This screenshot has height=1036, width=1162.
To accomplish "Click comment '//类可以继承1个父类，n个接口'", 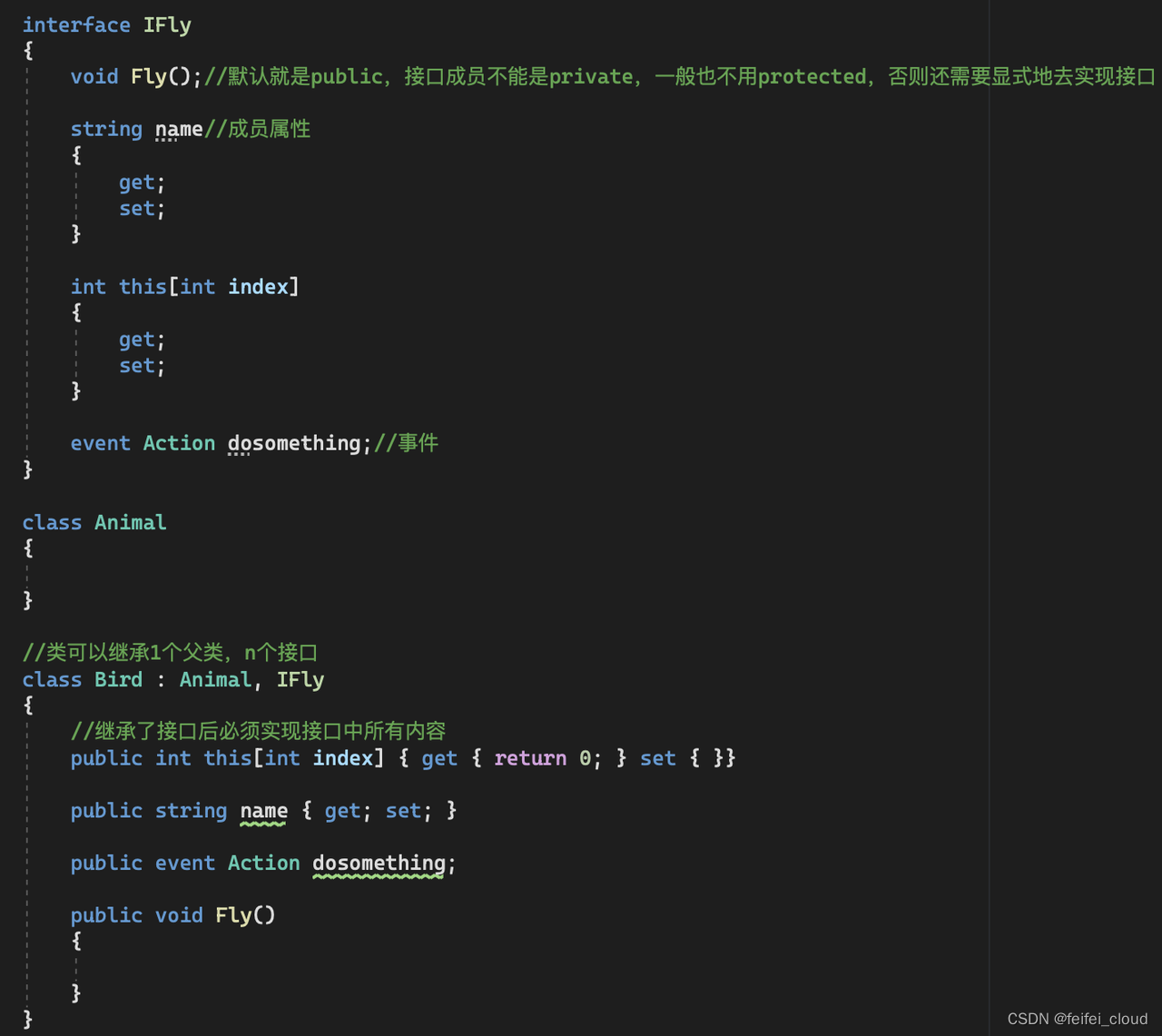I will 170,653.
